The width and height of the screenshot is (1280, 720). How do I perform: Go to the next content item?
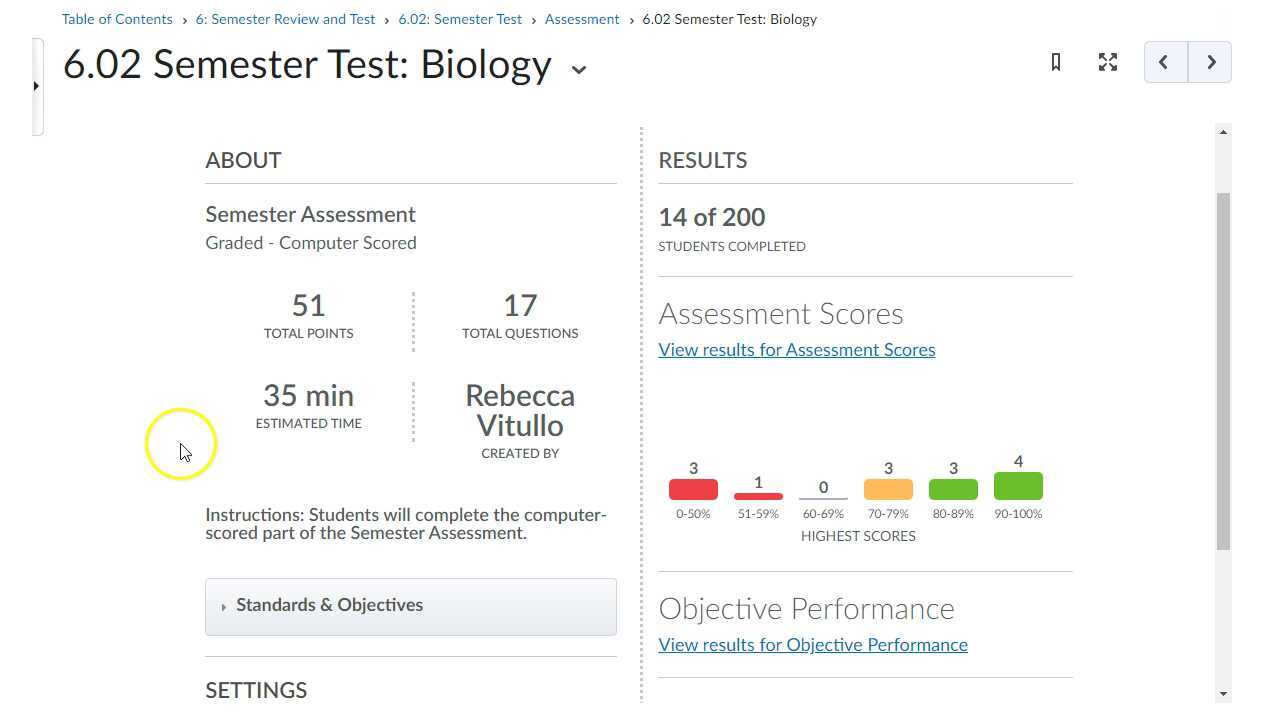(1210, 62)
